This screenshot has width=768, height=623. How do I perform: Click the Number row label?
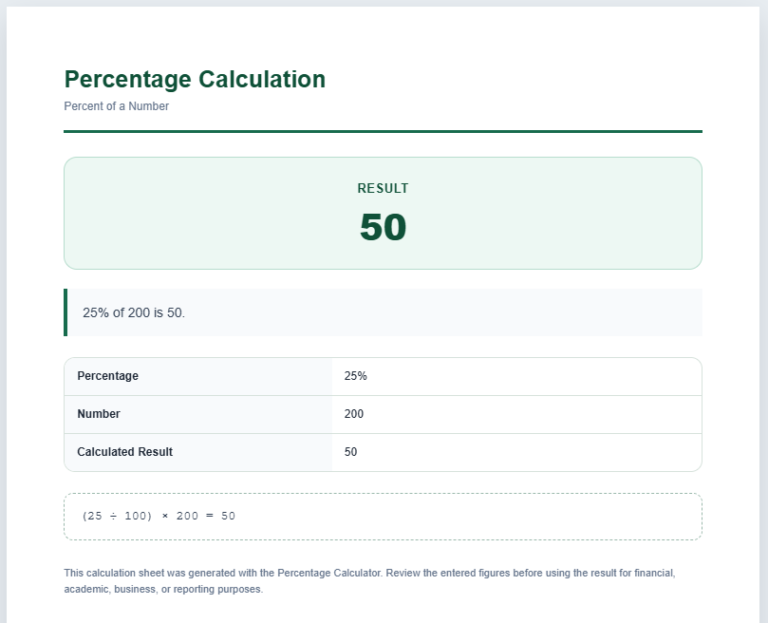[98, 414]
